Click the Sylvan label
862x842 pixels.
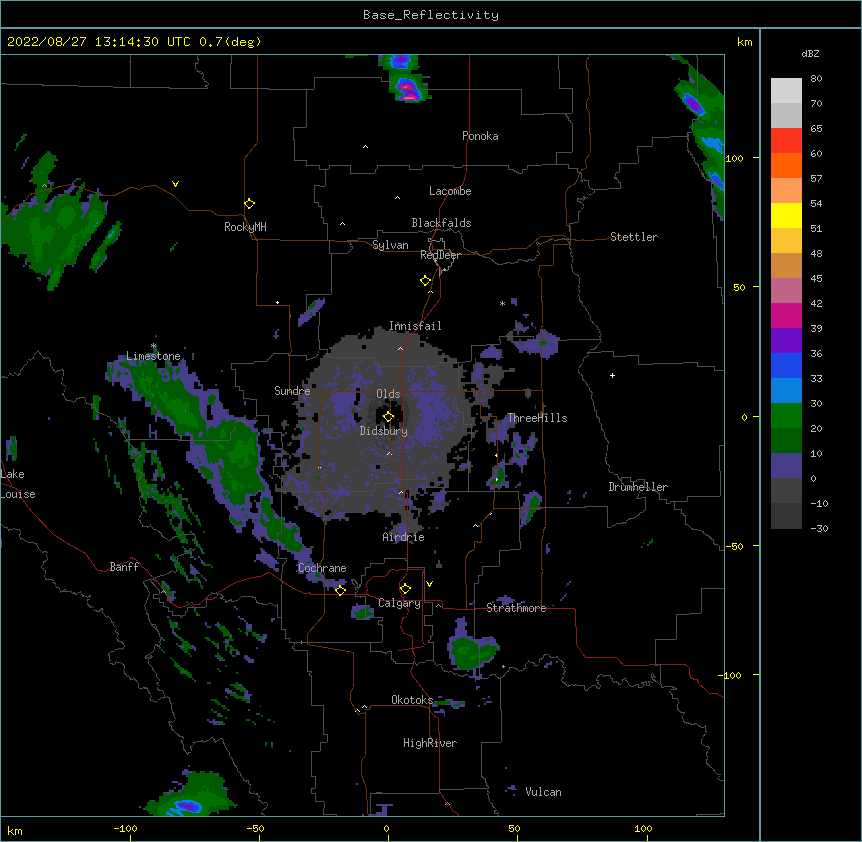[x=390, y=245]
